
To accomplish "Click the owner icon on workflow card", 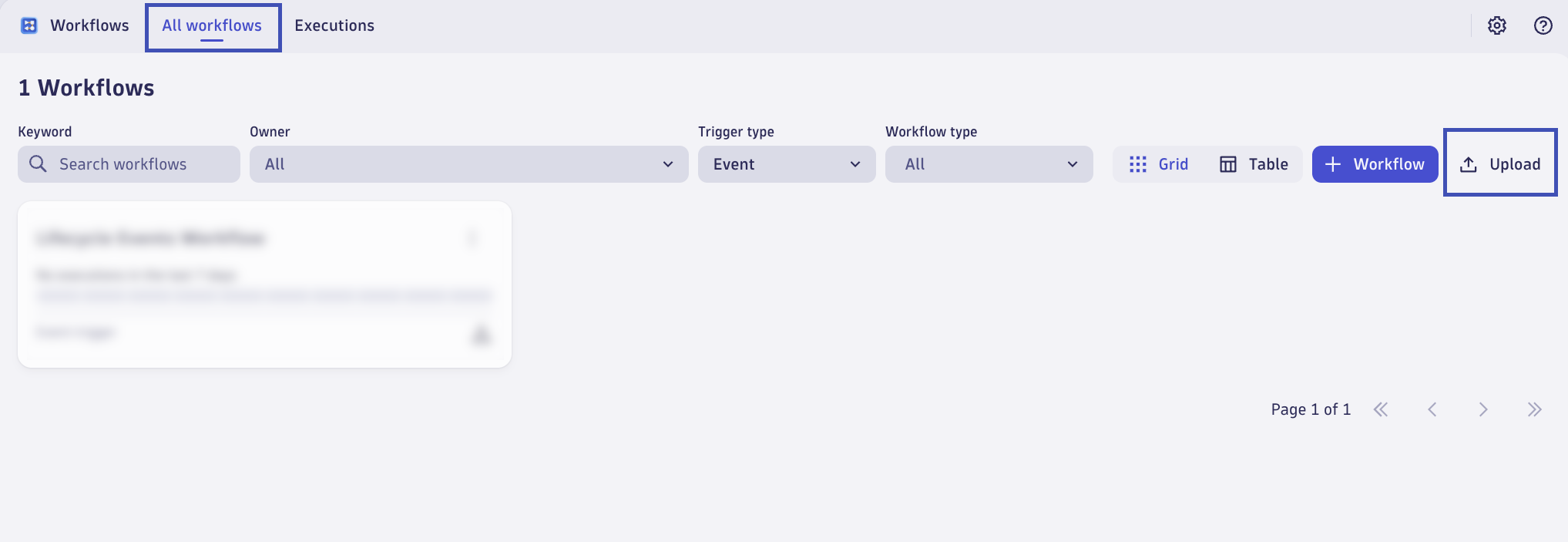I will tap(481, 335).
